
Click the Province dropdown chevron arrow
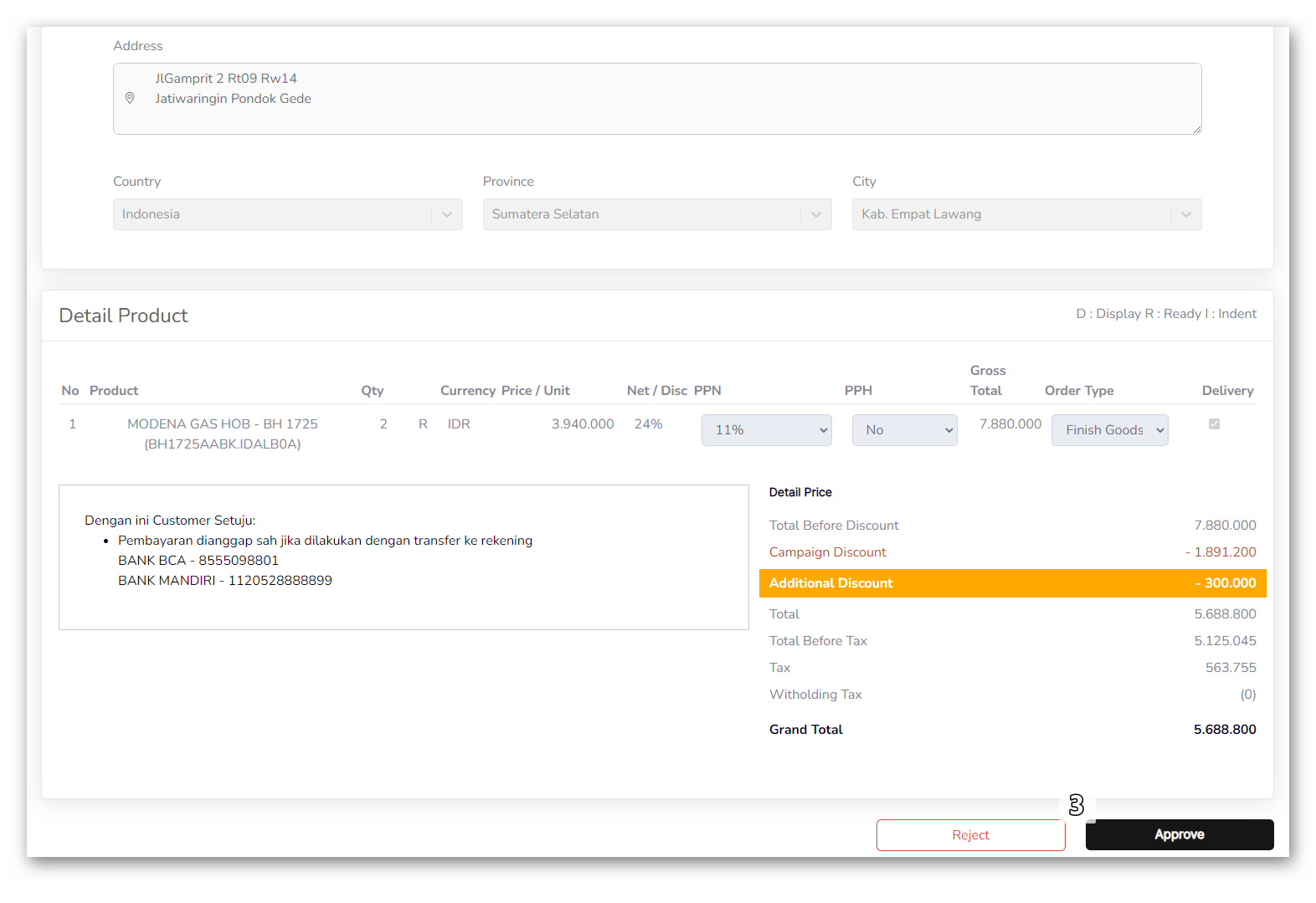tap(816, 214)
